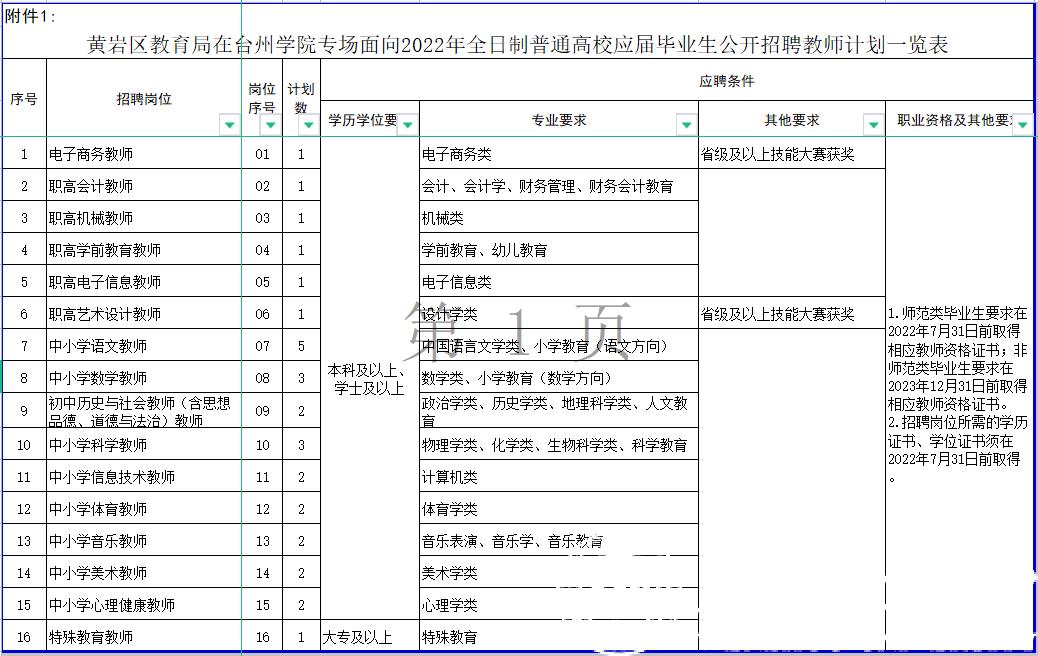
Task: Select the cell 职高电子信息教师
Action: [x=144, y=282]
